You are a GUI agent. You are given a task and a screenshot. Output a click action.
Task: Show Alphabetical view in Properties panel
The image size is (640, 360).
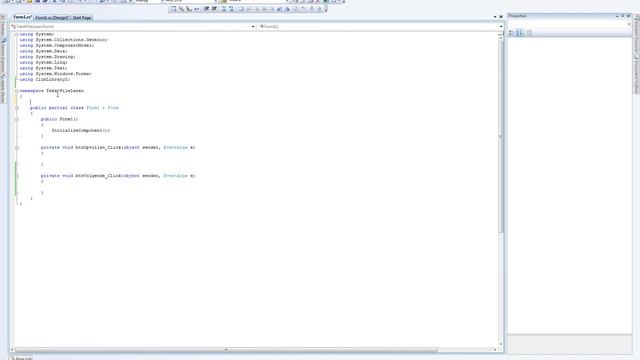click(x=520, y=32)
